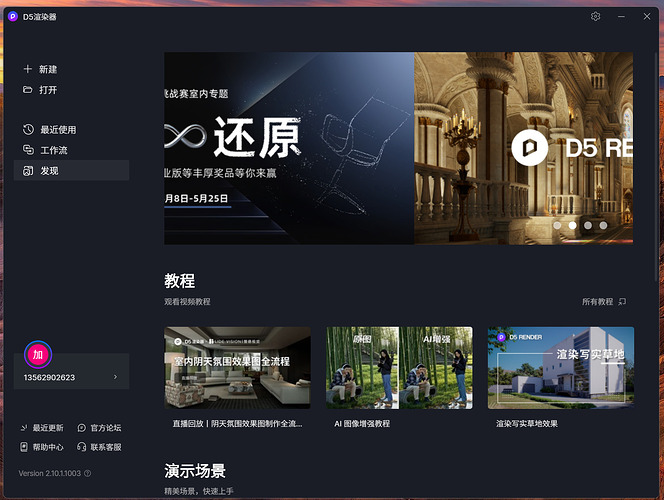Open 官方论坛 chat bubble icon
This screenshot has width=664, height=500.
(x=82, y=428)
